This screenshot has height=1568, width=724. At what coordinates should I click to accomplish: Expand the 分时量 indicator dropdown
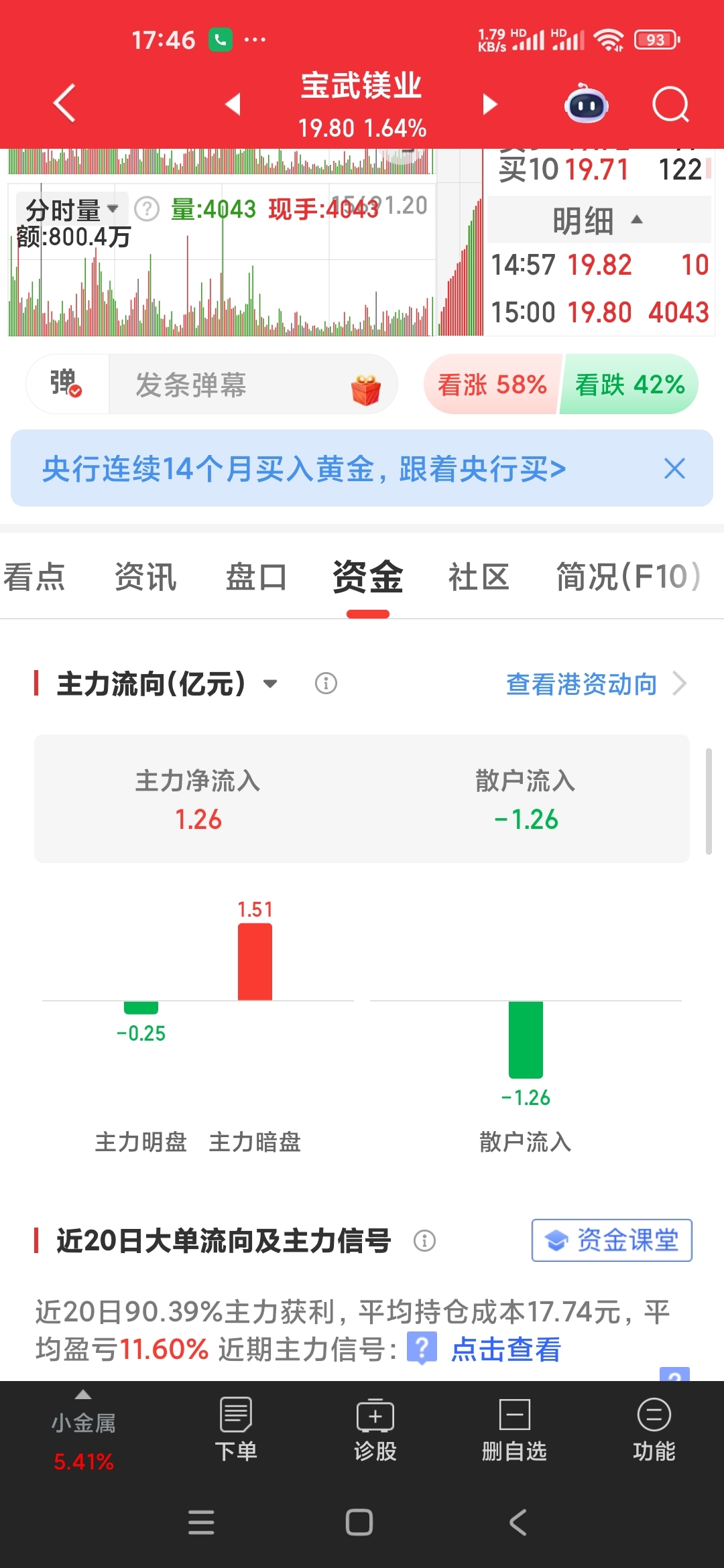tap(72, 210)
